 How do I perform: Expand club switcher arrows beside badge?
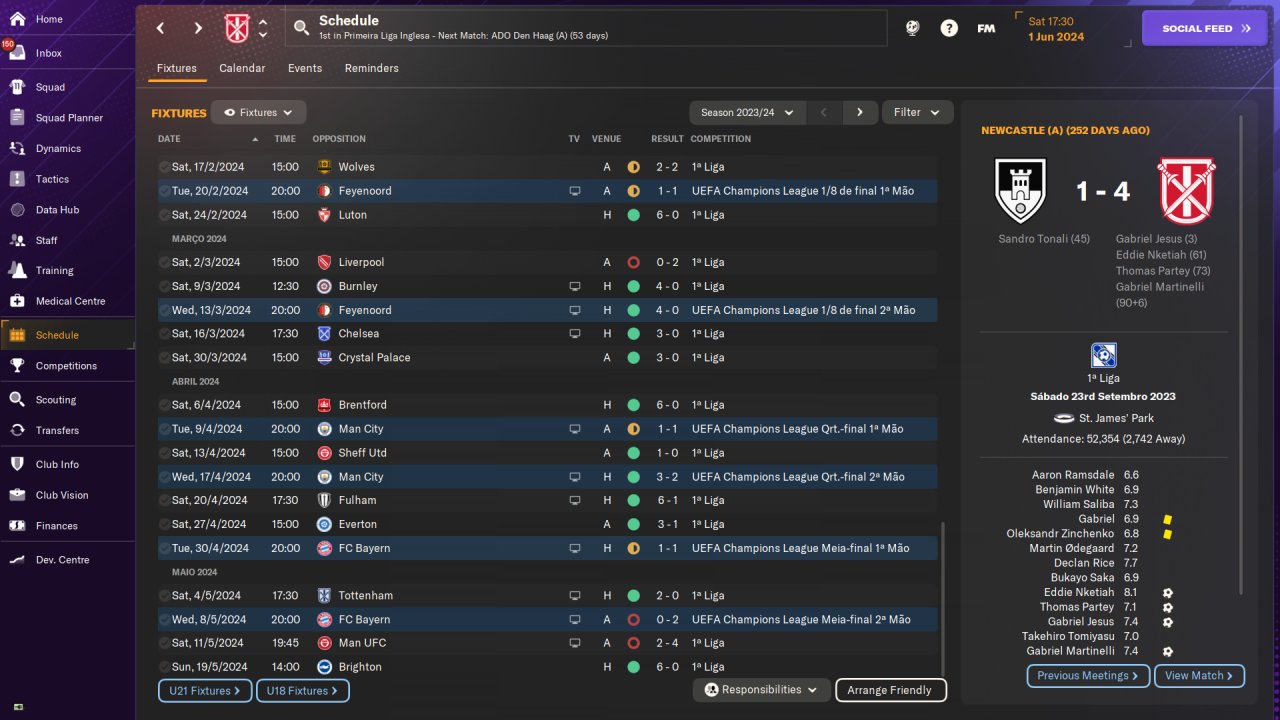point(263,28)
